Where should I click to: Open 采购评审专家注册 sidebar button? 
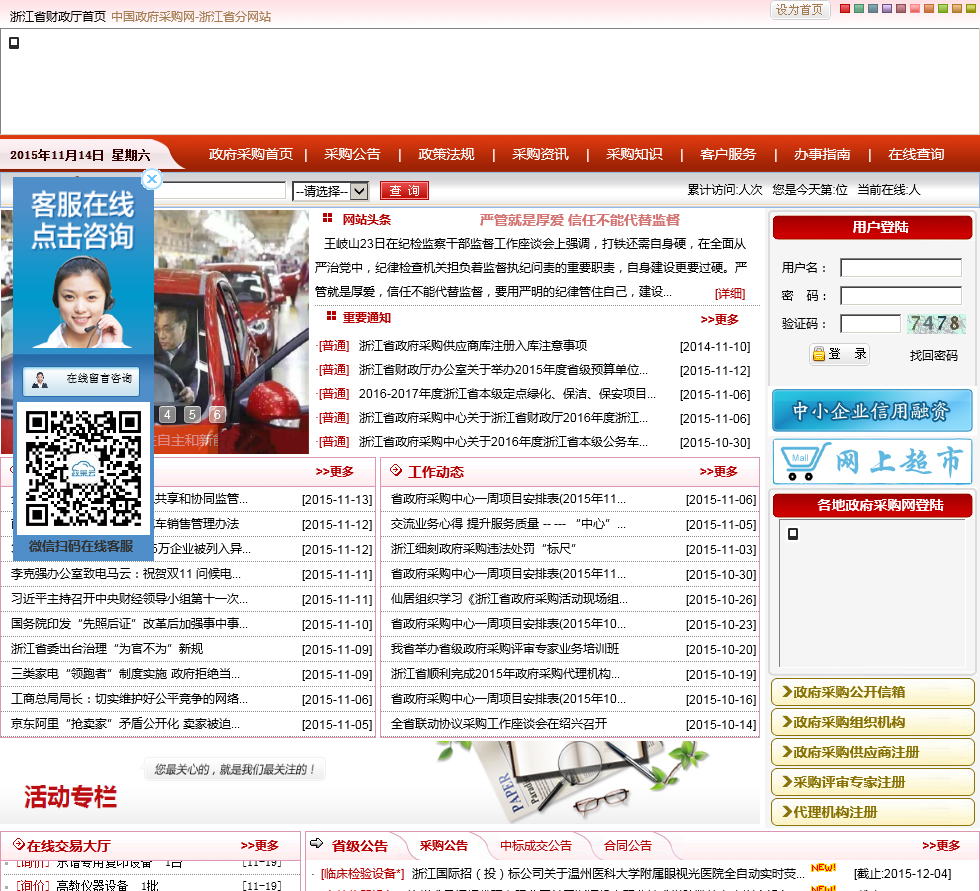(872, 782)
